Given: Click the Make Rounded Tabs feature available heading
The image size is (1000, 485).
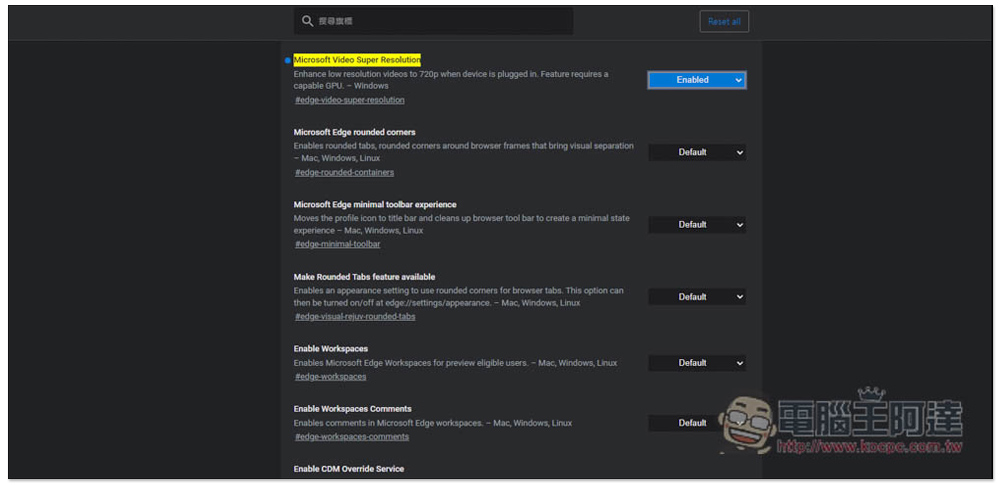Looking at the screenshot, I should [x=364, y=277].
